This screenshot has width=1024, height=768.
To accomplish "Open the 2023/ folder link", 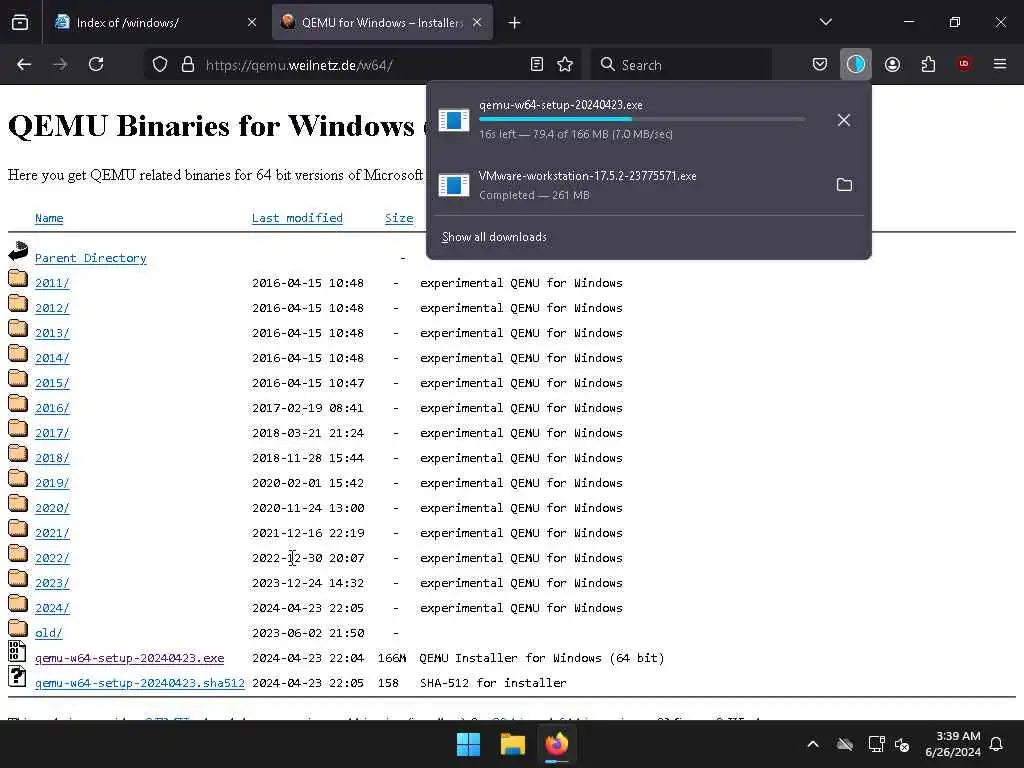I will pos(52,583).
